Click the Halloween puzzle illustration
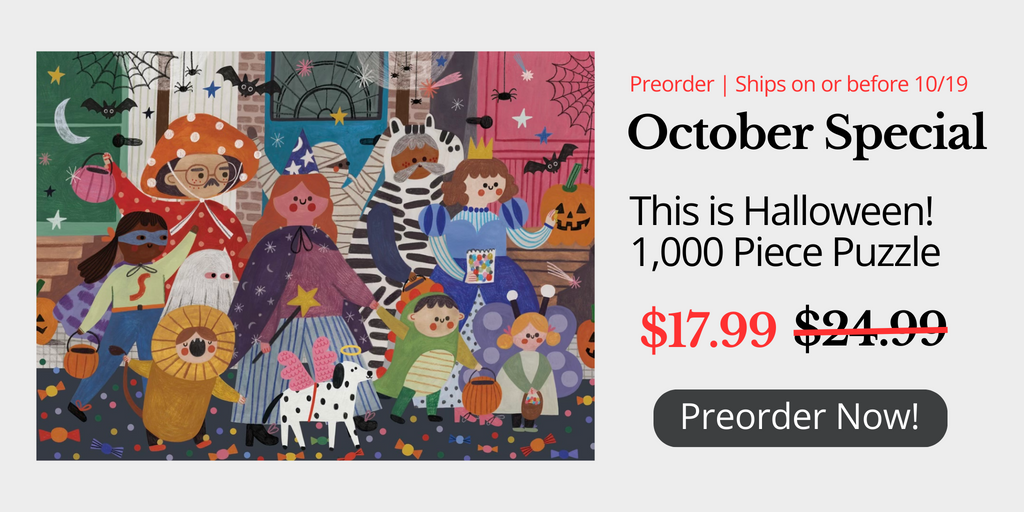This screenshot has height=512, width=1024. pos(315,256)
